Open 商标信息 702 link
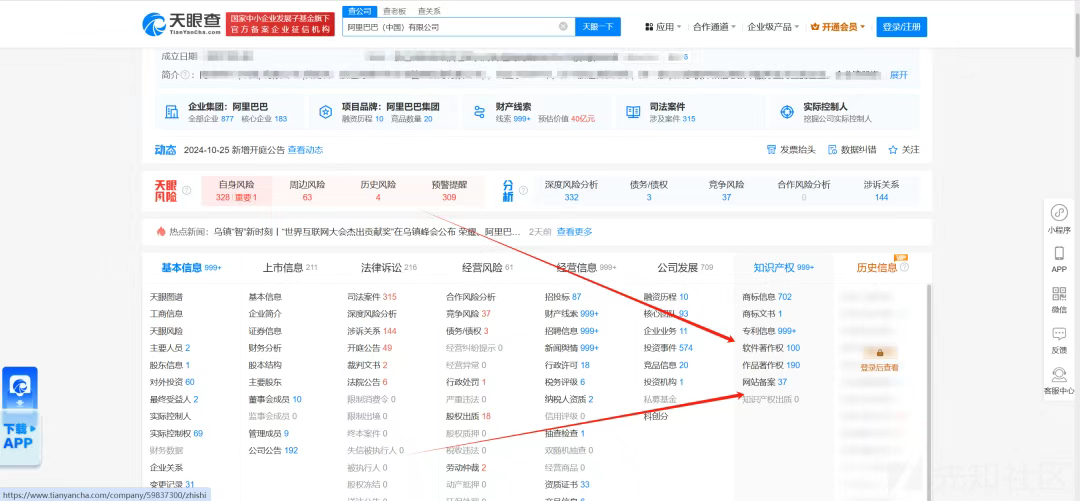1080x501 pixels. 767,297
